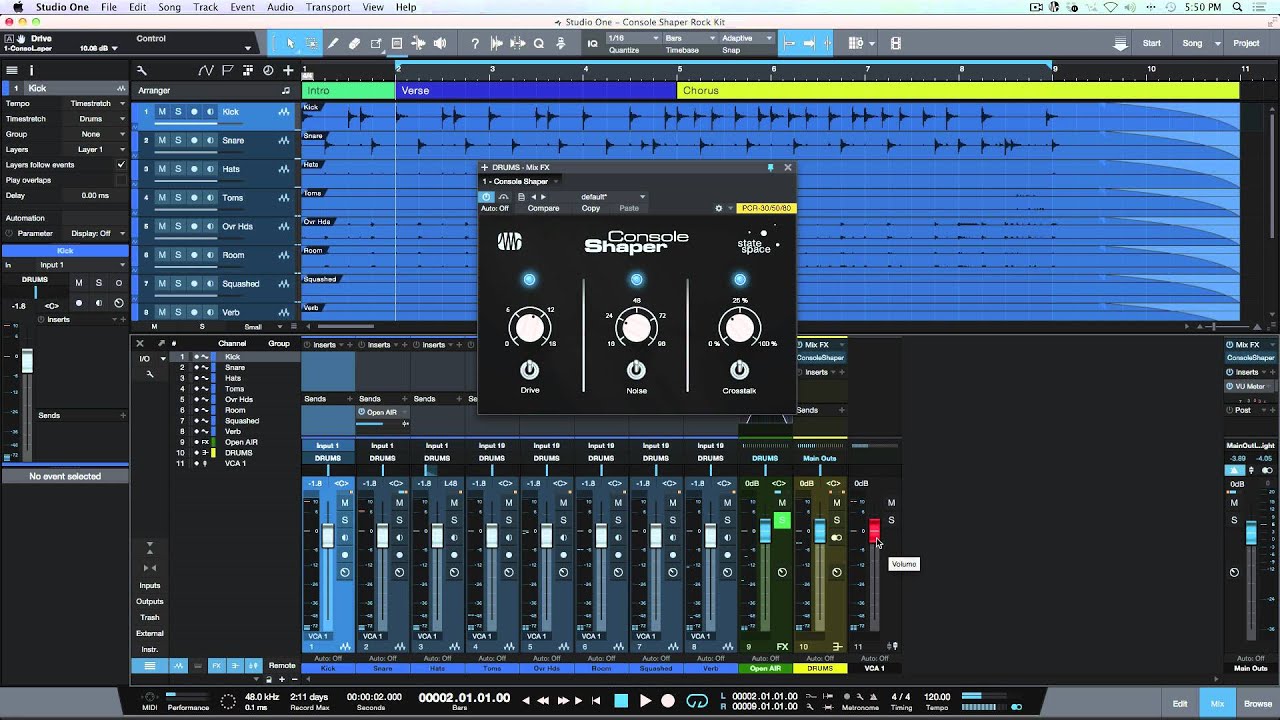Mute the Kick track
Screen dimensions: 1280x720
click(162, 112)
